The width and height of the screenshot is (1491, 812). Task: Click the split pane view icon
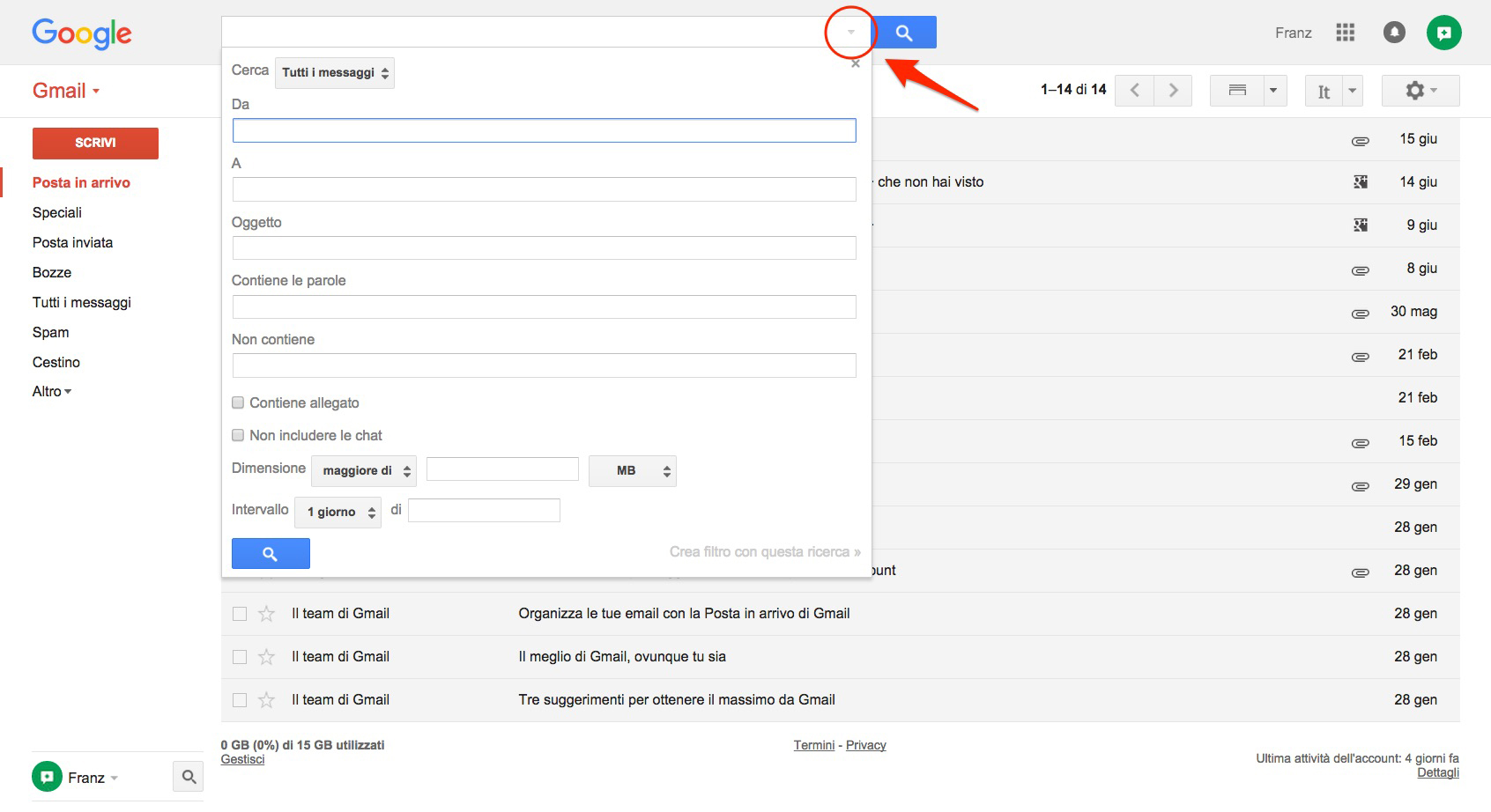[1237, 91]
